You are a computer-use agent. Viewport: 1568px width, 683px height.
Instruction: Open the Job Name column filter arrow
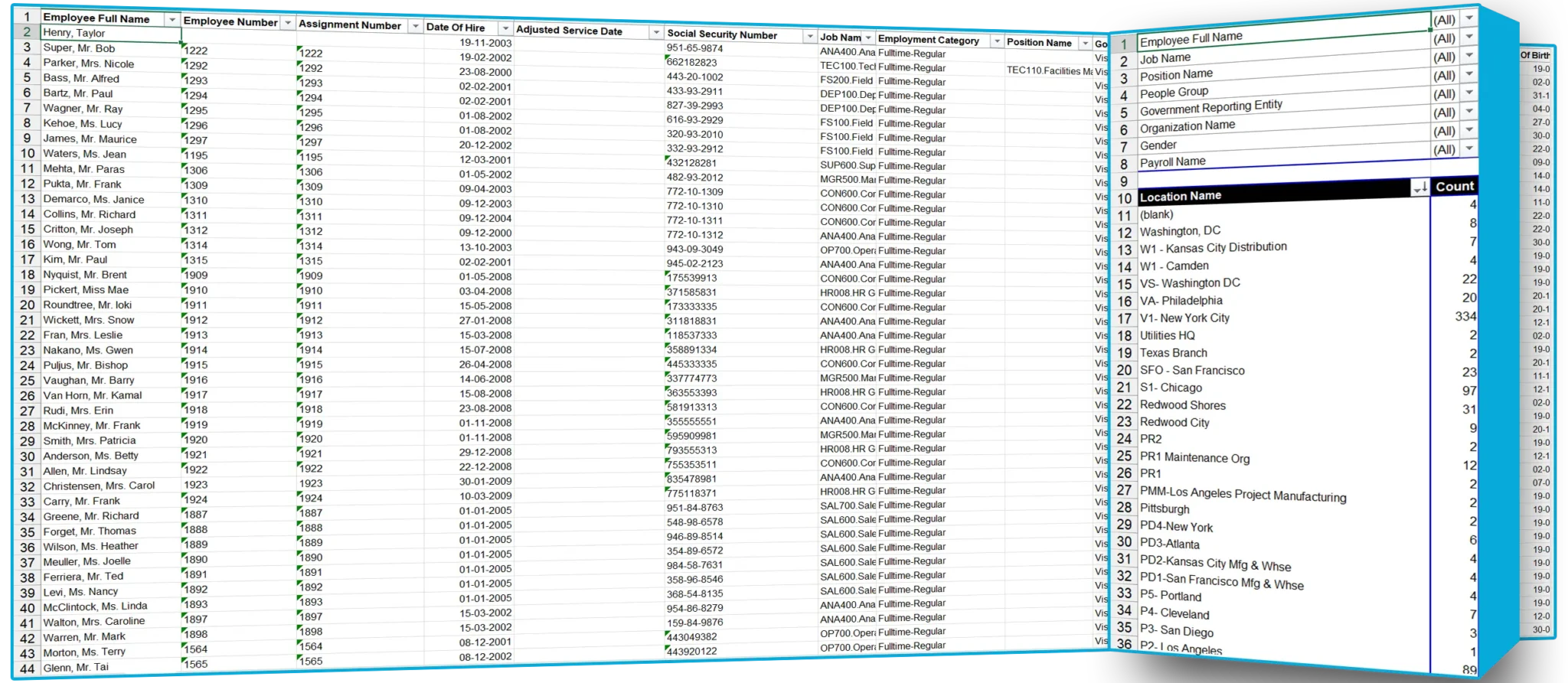tap(868, 38)
